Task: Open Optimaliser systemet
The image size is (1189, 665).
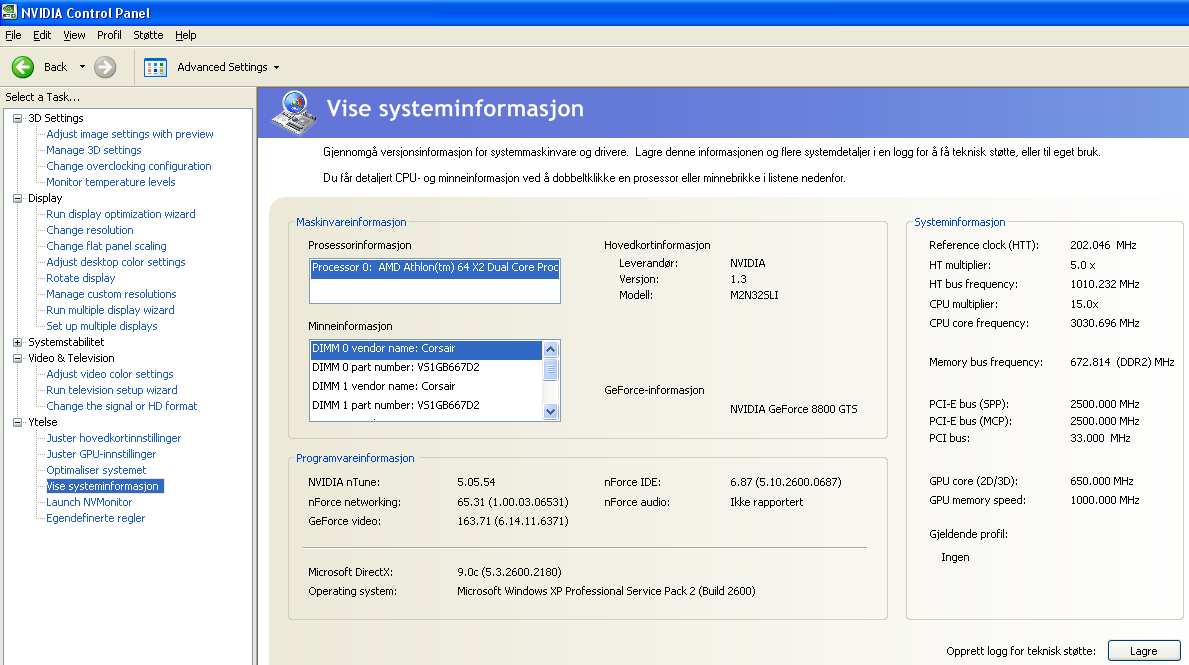Action: point(96,469)
